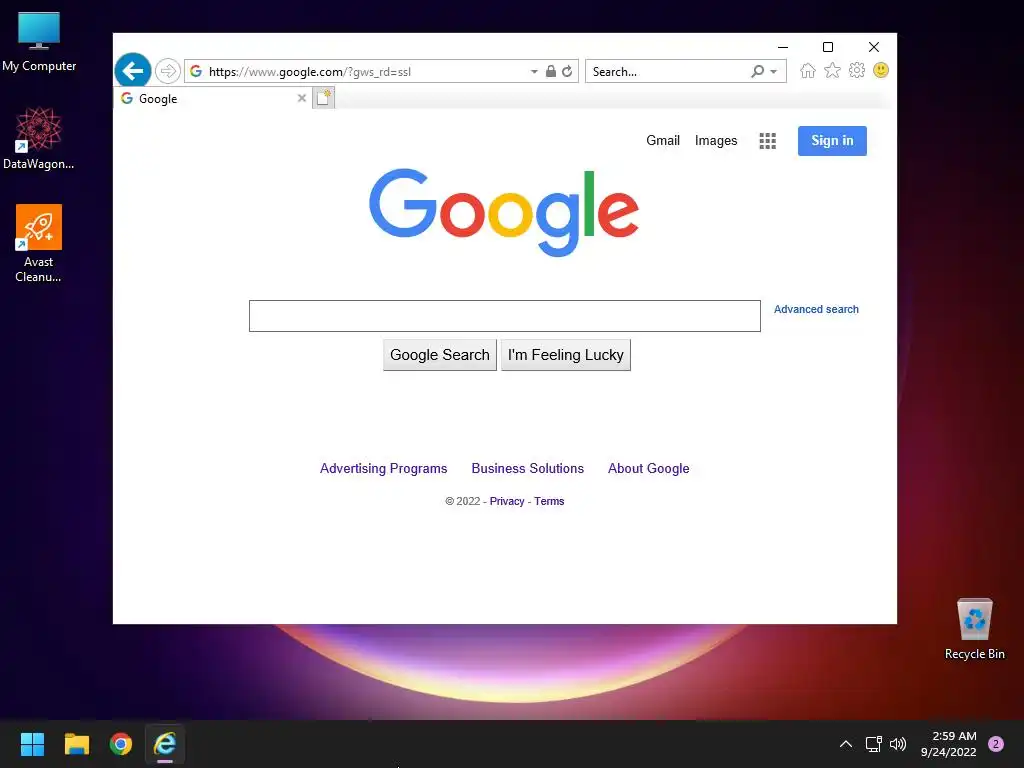Viewport: 1024px width, 768px height.
Task: Click the smiley feedback icon
Action: coord(881,71)
